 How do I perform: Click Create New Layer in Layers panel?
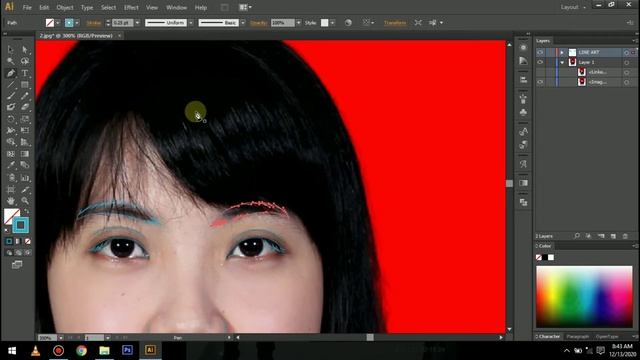click(613, 236)
